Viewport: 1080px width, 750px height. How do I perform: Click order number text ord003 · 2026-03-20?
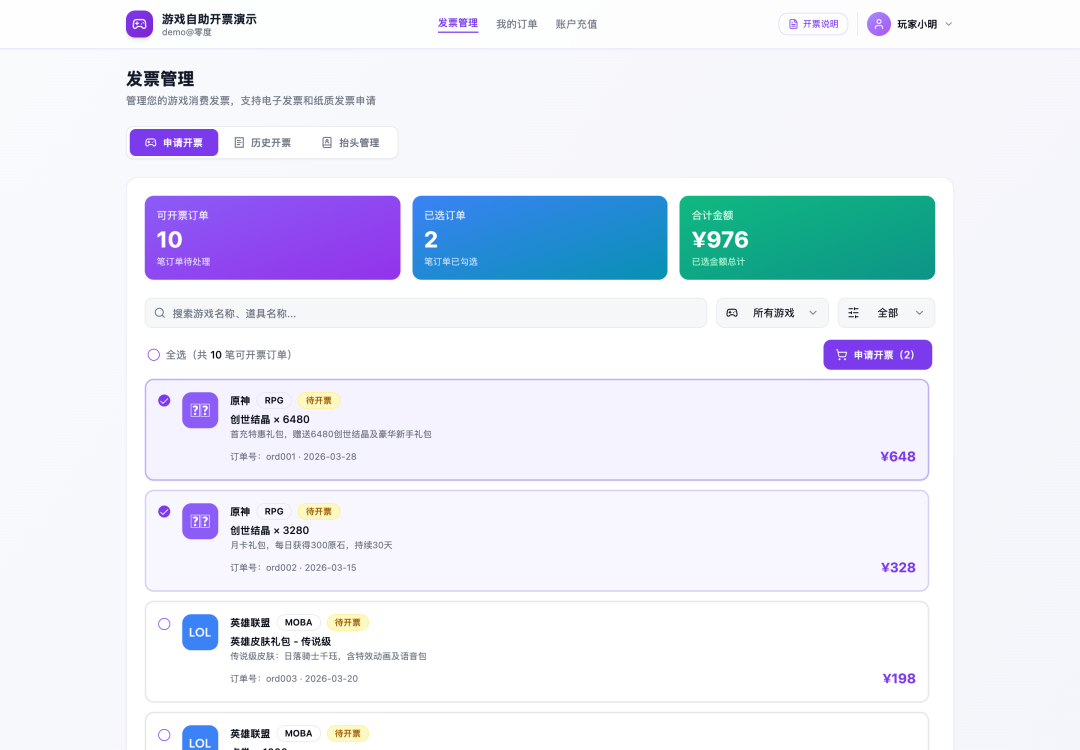coord(294,678)
